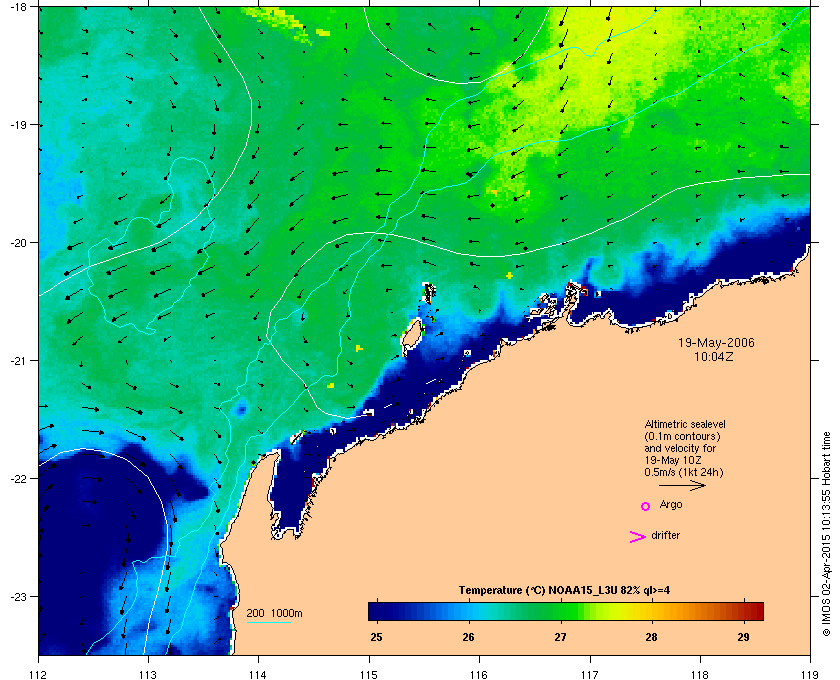Click the longitude axis label 113
This screenshot has width=840, height=680.
click(x=148, y=675)
